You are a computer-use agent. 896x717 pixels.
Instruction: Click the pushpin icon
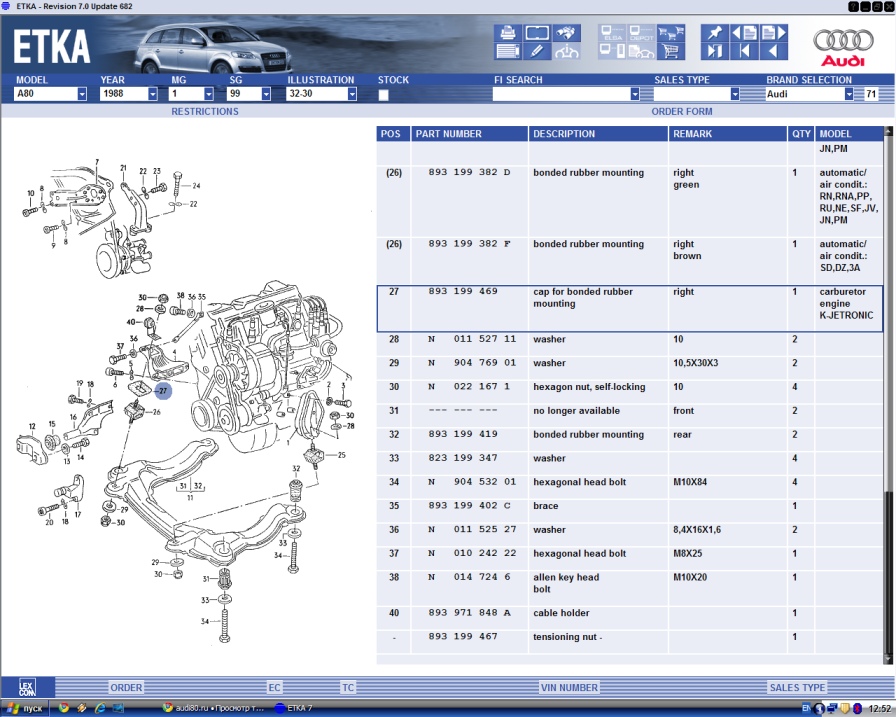pyautogui.click(x=715, y=33)
